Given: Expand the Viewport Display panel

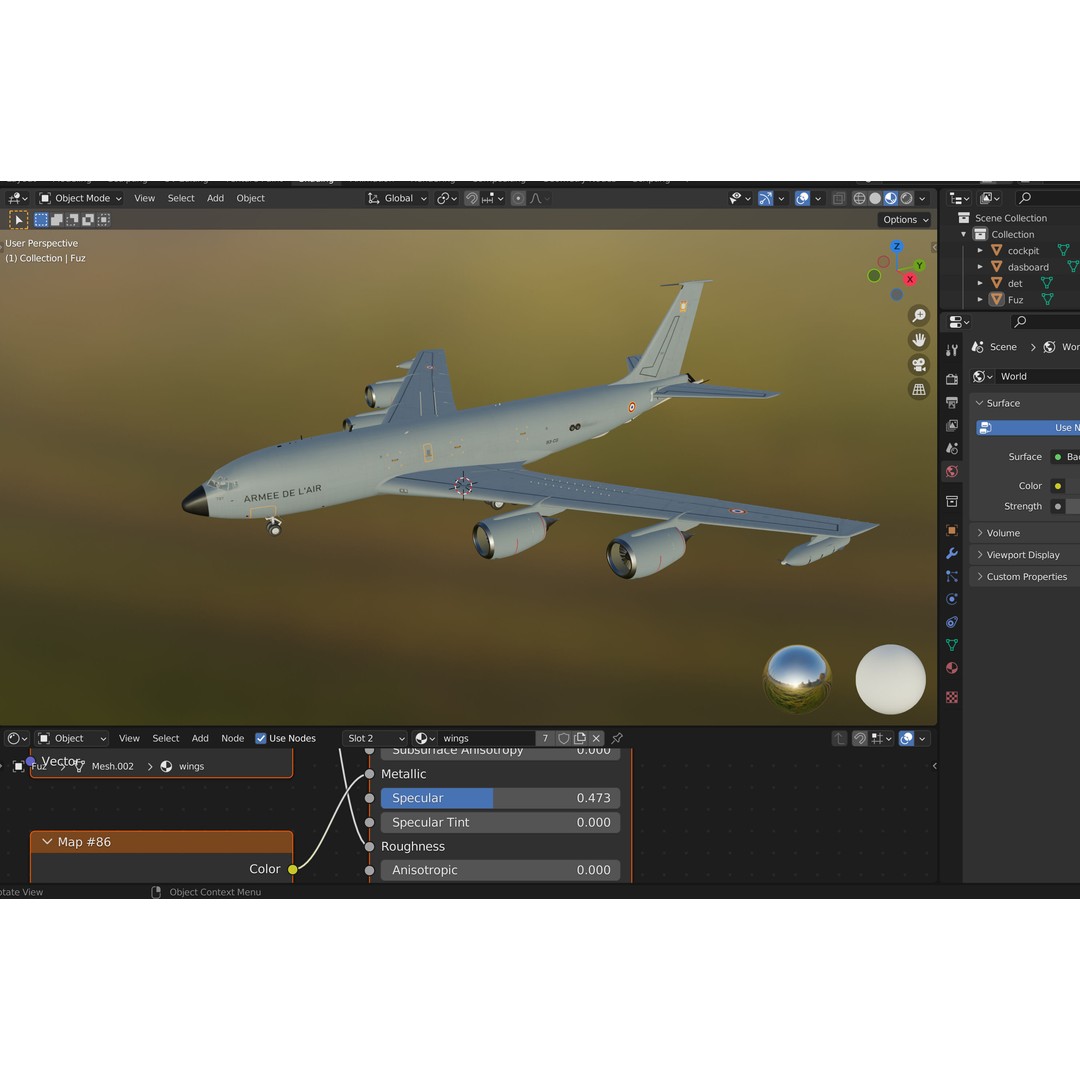Looking at the screenshot, I should [x=979, y=555].
